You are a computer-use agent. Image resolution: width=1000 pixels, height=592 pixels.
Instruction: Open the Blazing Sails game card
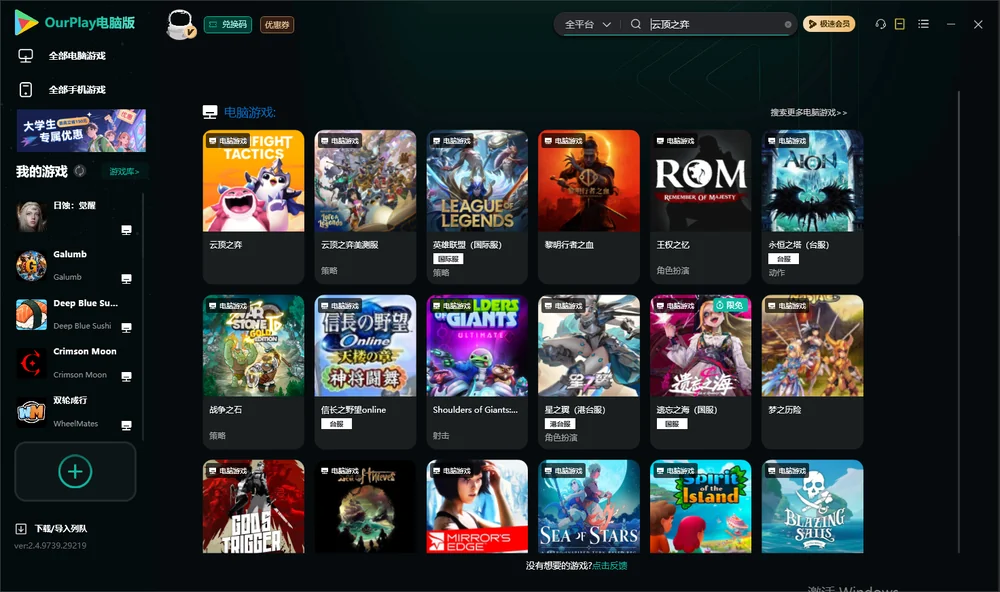812,507
